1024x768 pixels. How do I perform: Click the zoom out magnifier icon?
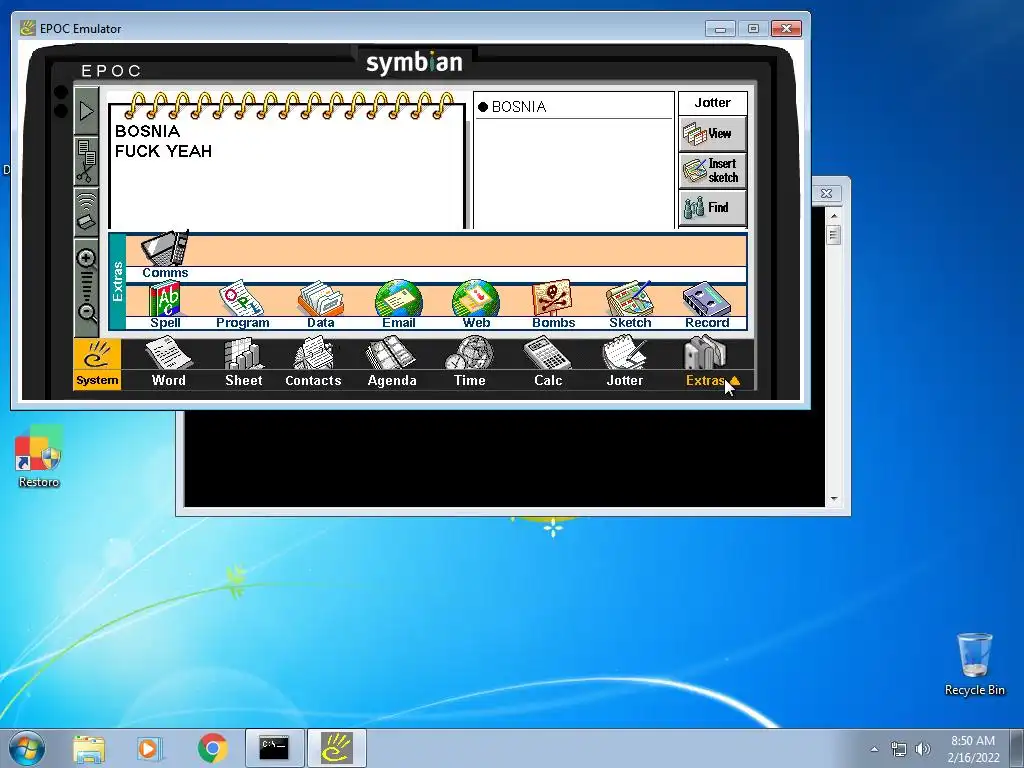[86, 312]
